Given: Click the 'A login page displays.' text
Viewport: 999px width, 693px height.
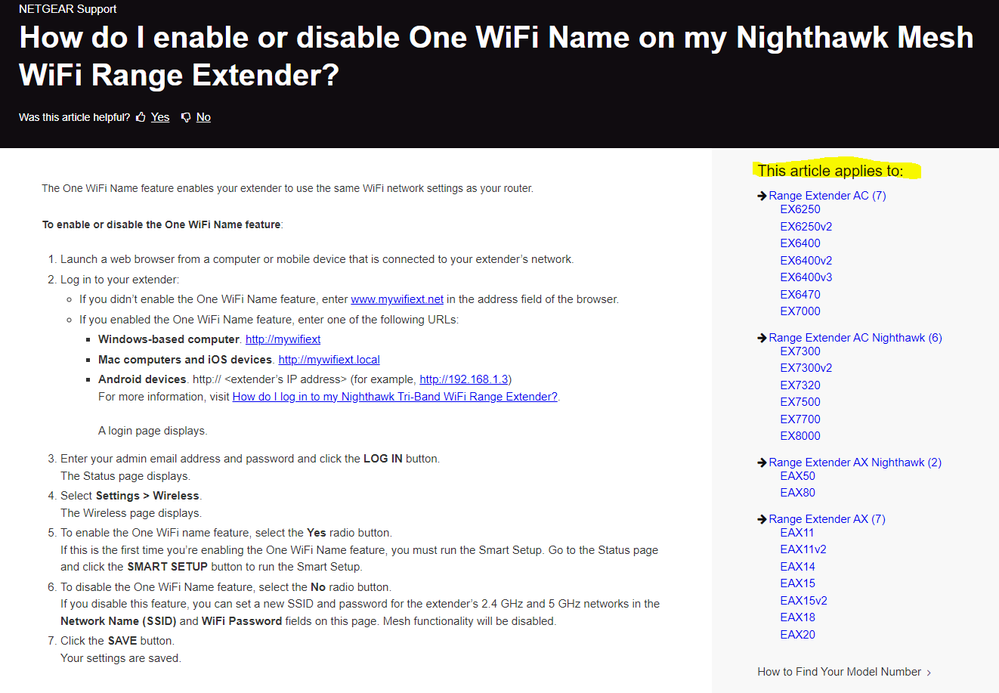Looking at the screenshot, I should pyautogui.click(x=153, y=431).
